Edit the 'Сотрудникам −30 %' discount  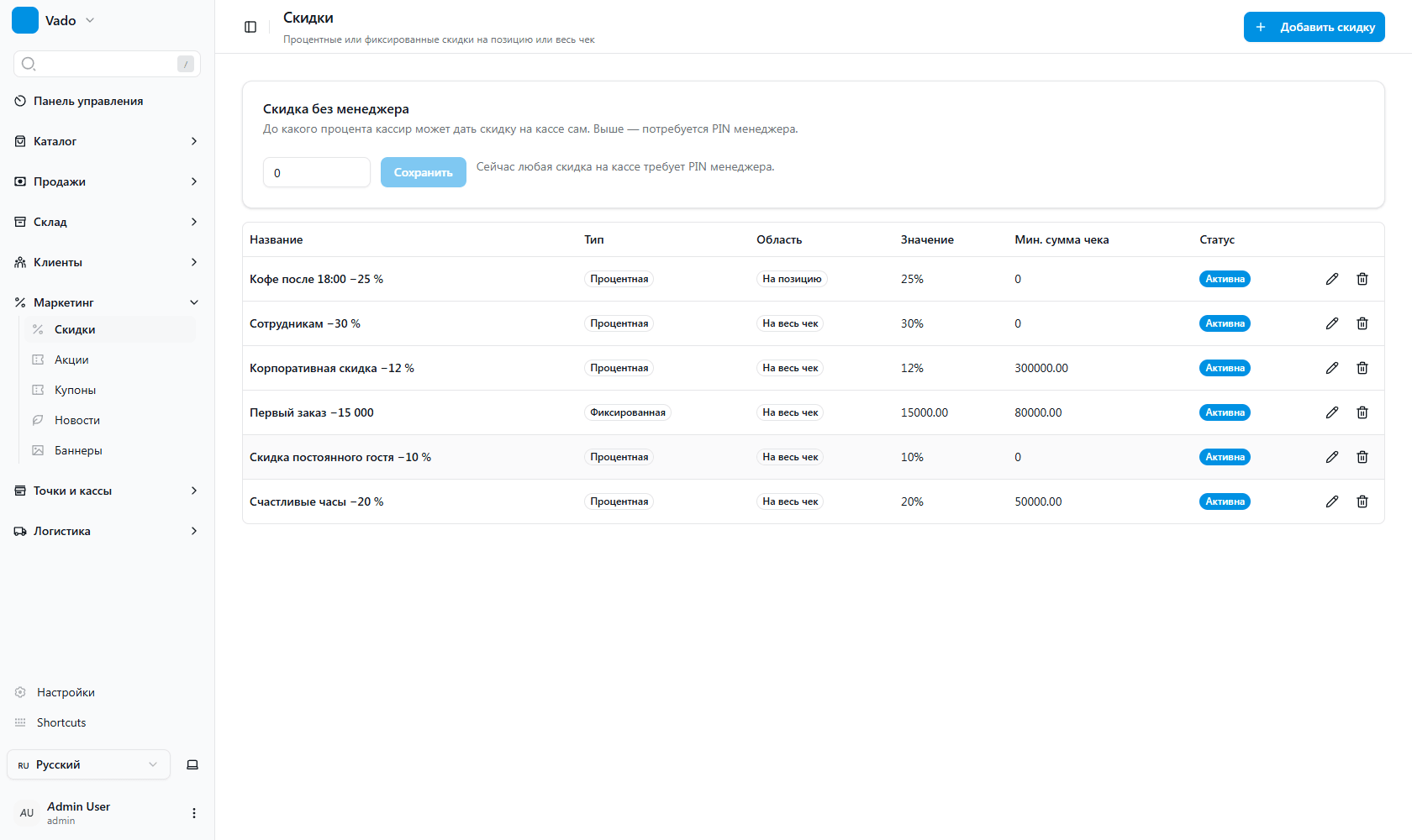[x=1332, y=323]
